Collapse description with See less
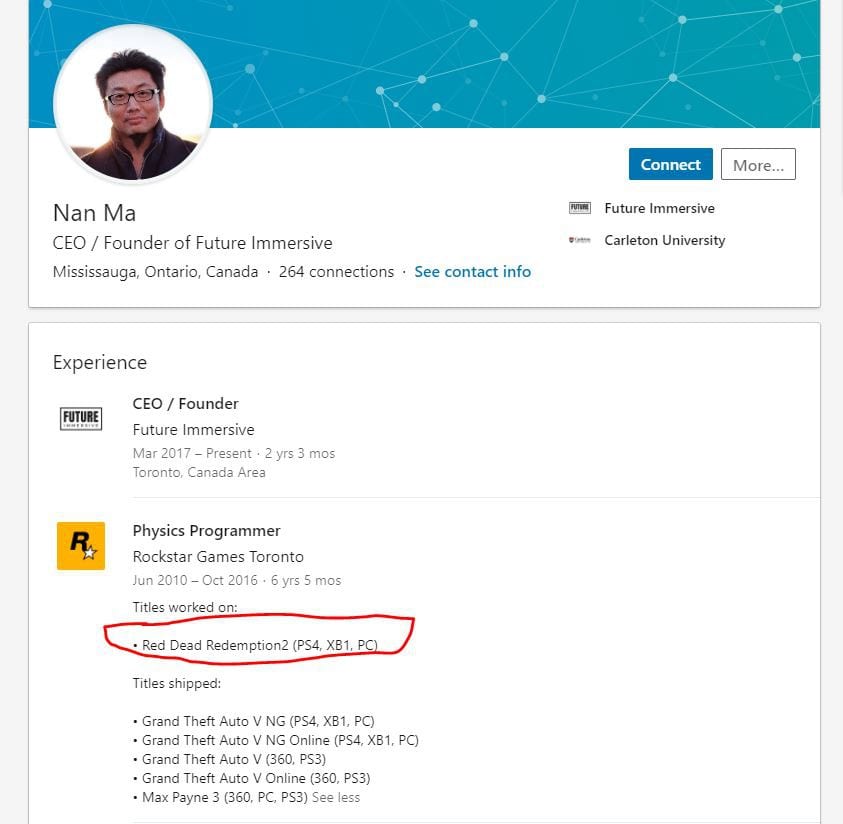Image resolution: width=843 pixels, height=824 pixels. click(x=336, y=798)
